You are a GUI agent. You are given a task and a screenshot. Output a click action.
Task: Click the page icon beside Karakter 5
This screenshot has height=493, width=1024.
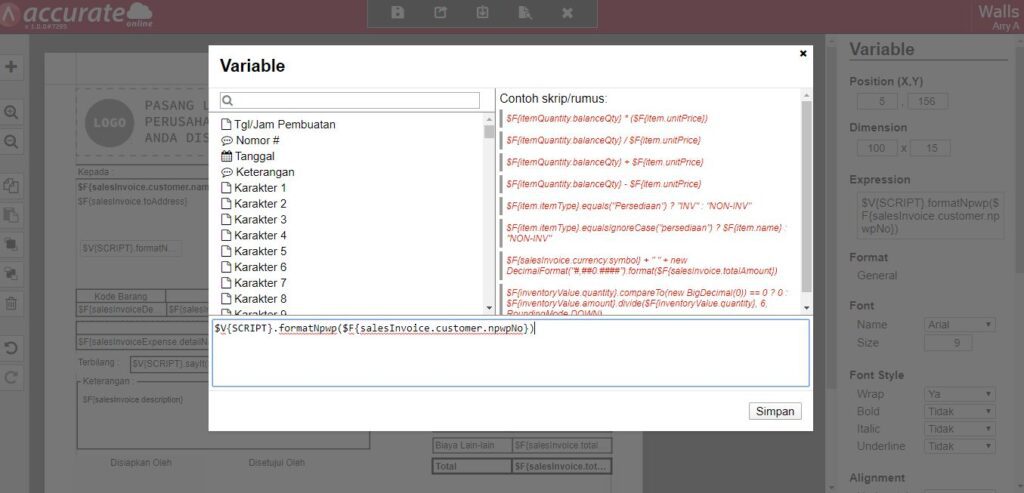pos(227,251)
